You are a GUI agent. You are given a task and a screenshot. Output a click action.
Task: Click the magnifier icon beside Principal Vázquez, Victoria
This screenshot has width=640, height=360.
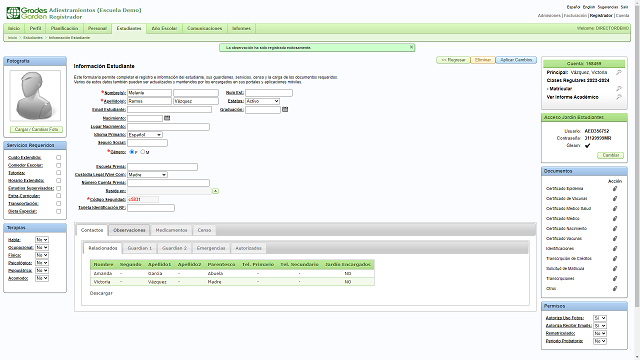[x=619, y=72]
